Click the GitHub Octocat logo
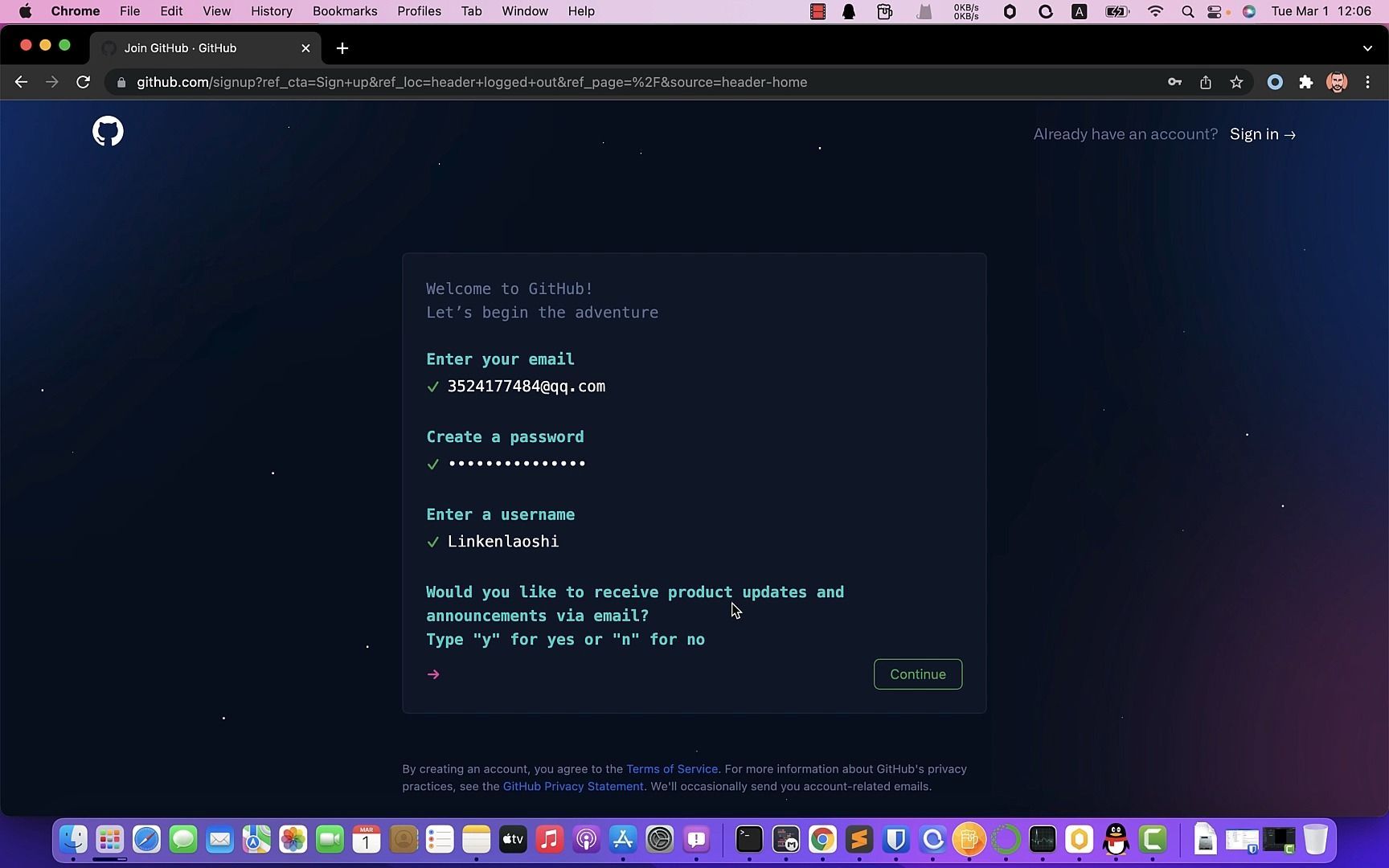 (x=108, y=131)
